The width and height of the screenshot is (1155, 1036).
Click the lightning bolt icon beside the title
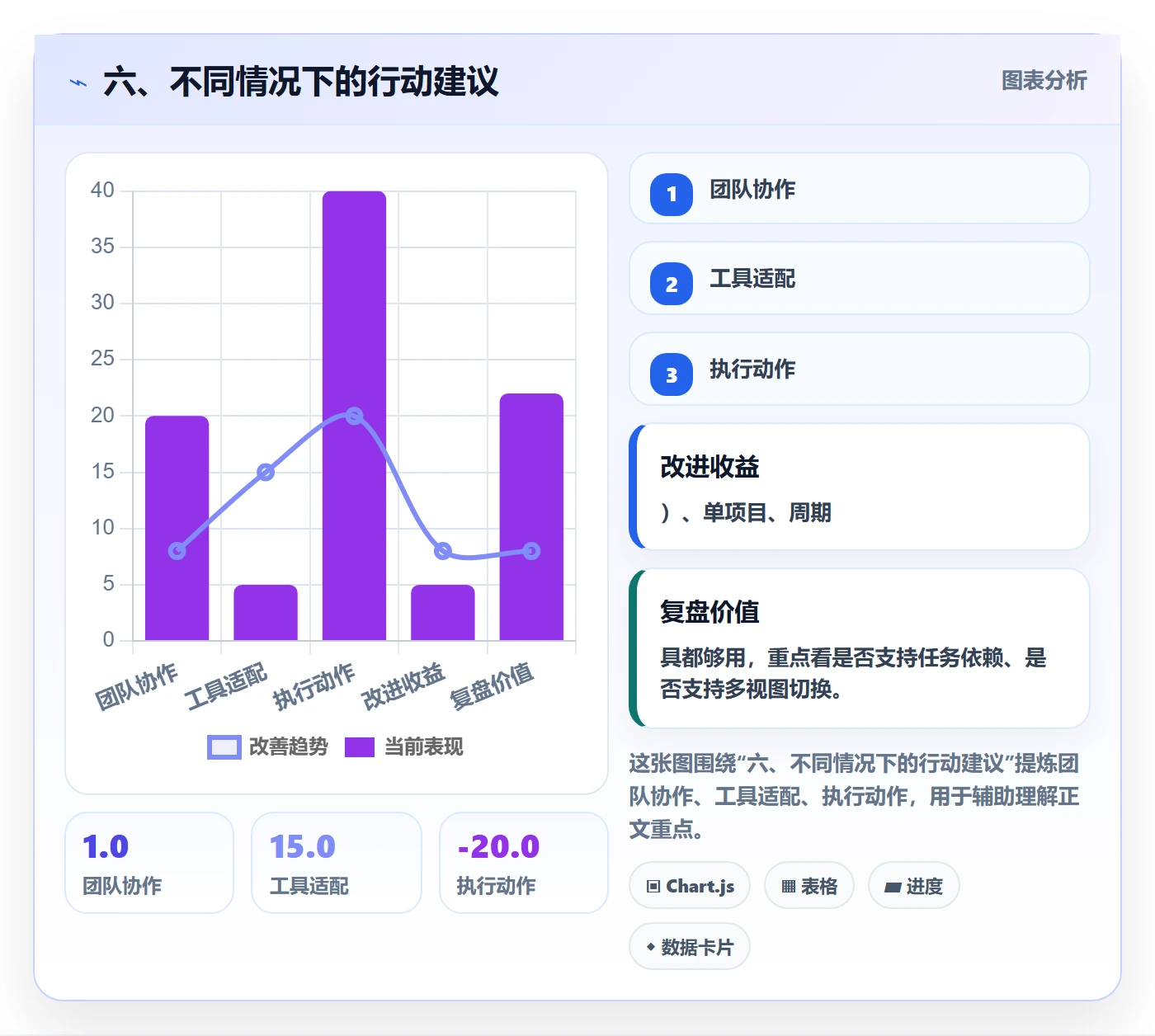(x=78, y=82)
